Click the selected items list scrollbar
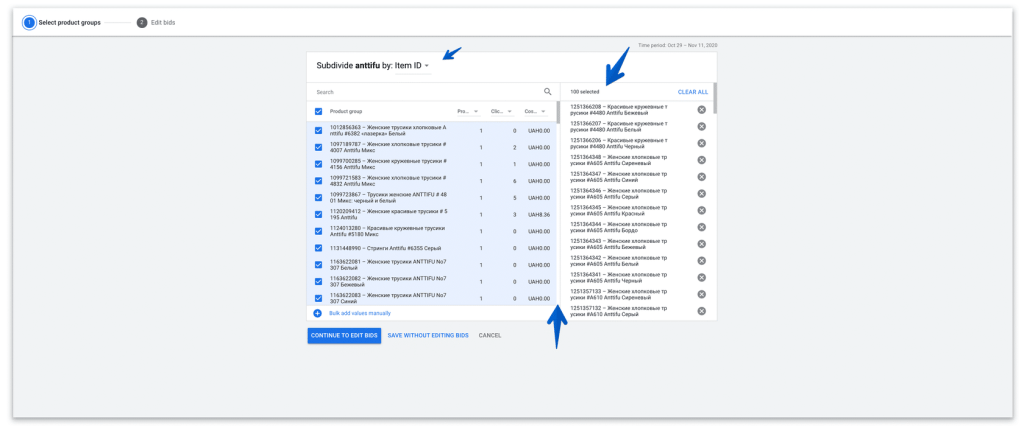 pyautogui.click(x=714, y=100)
